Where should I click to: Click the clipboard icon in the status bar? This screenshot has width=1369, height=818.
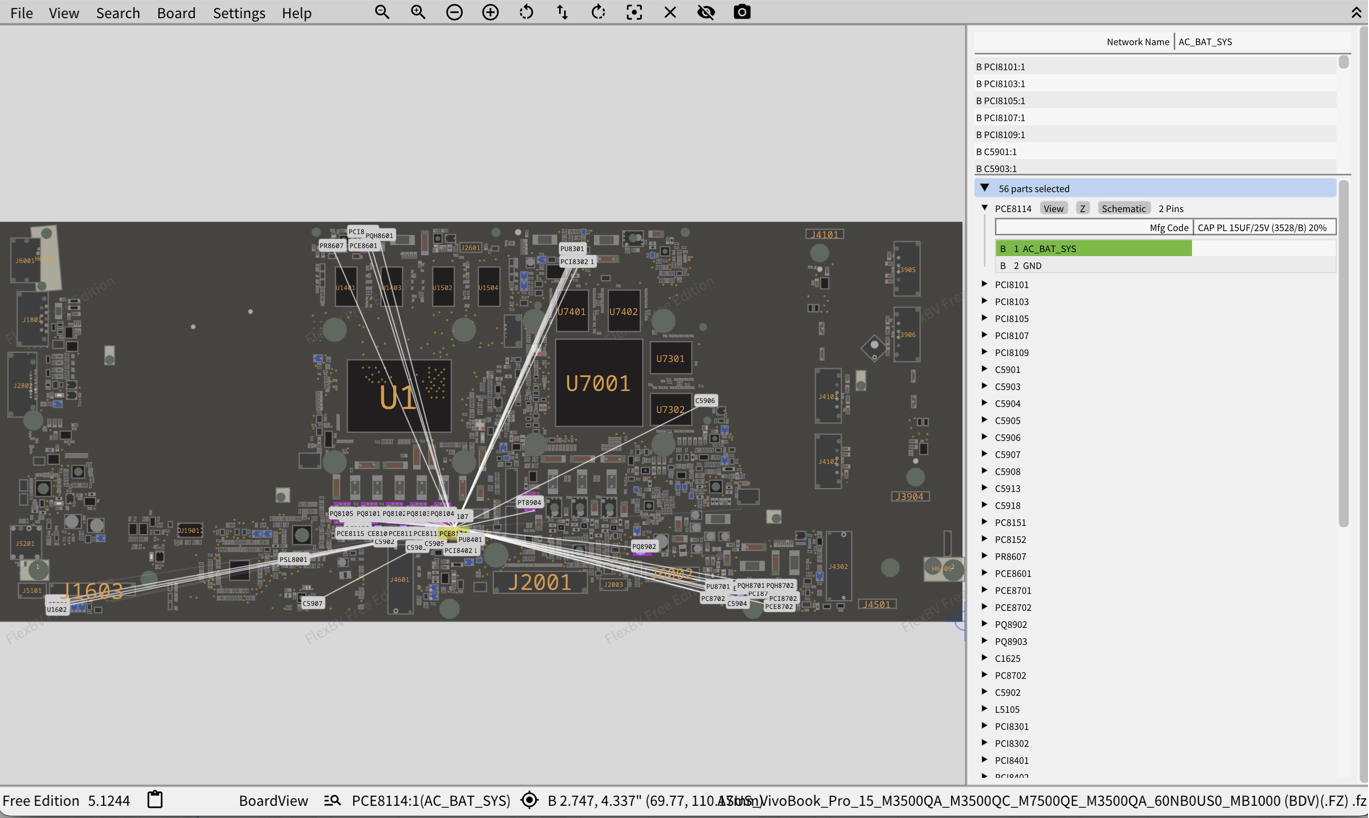pos(155,800)
